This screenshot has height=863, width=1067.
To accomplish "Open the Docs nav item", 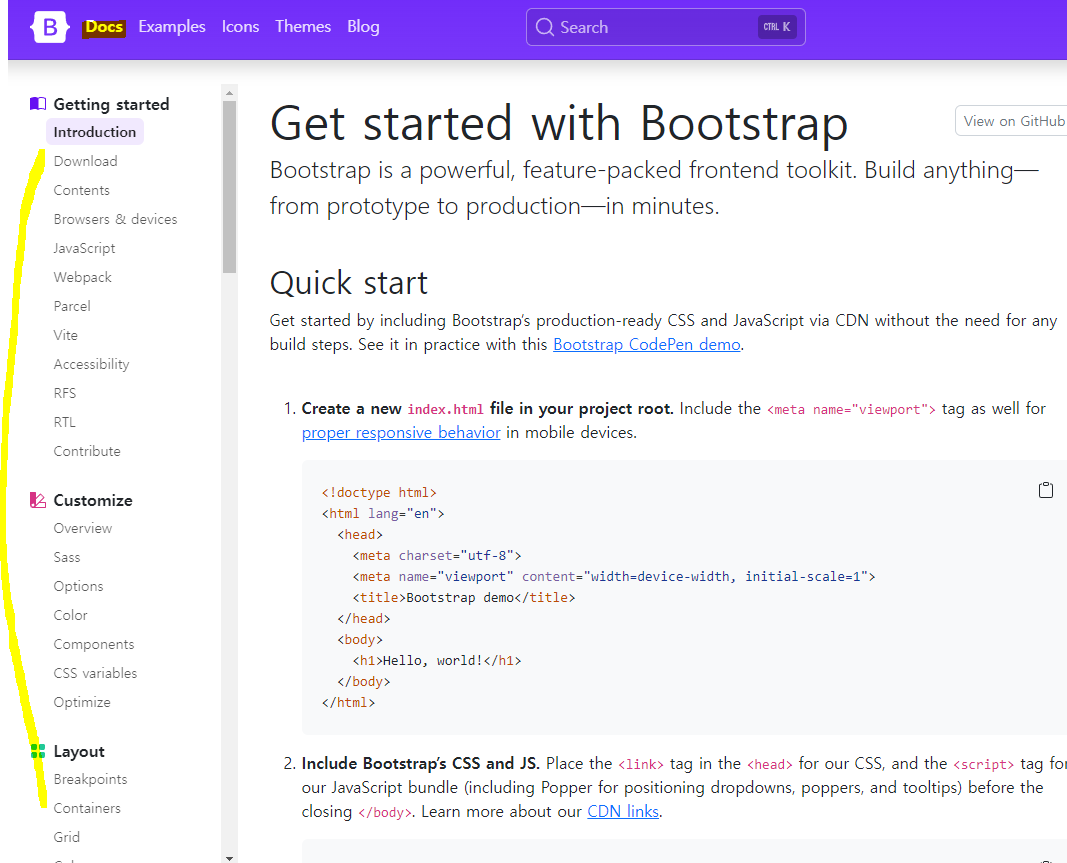I will [104, 27].
